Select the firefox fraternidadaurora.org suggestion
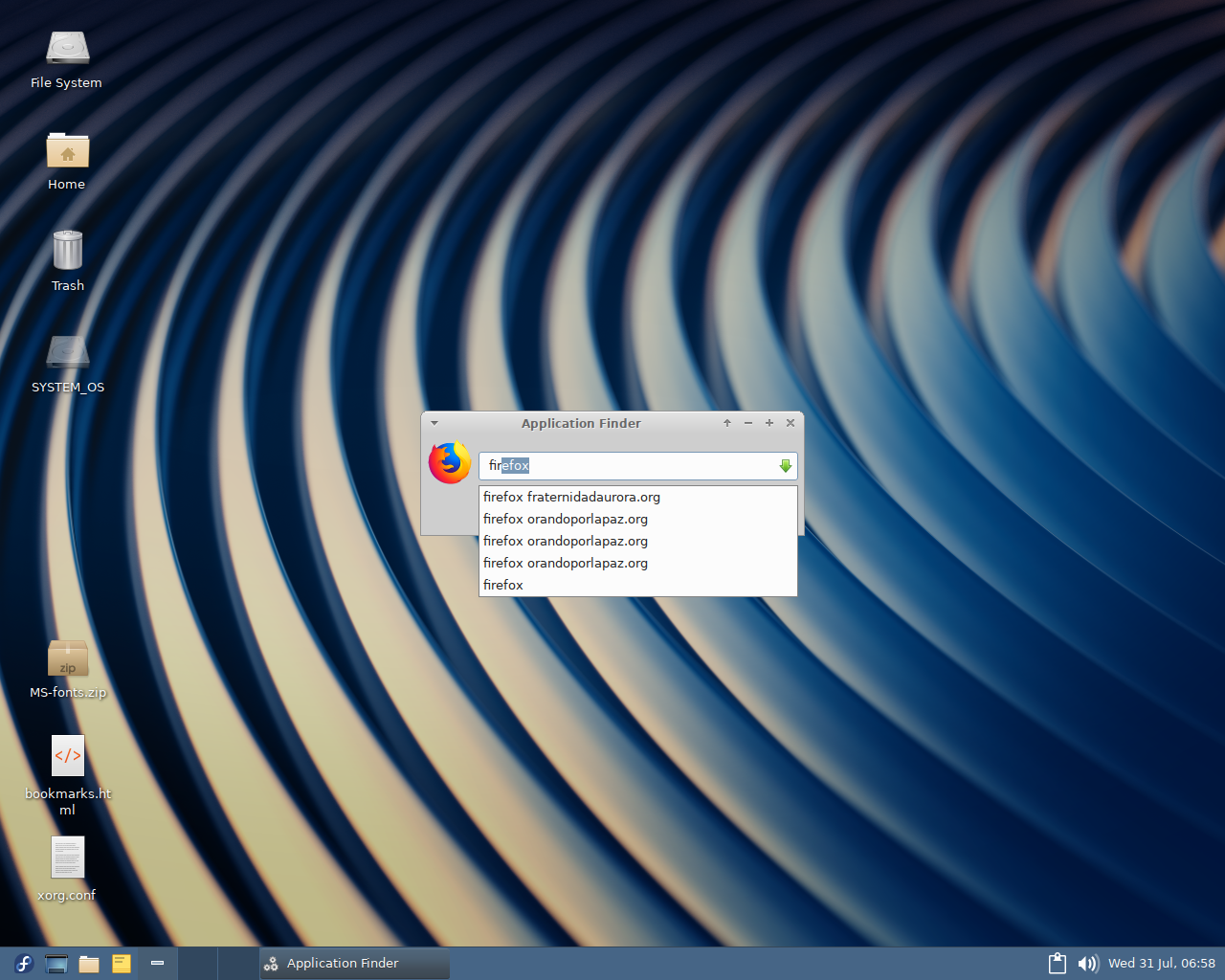This screenshot has width=1225, height=980. (571, 497)
